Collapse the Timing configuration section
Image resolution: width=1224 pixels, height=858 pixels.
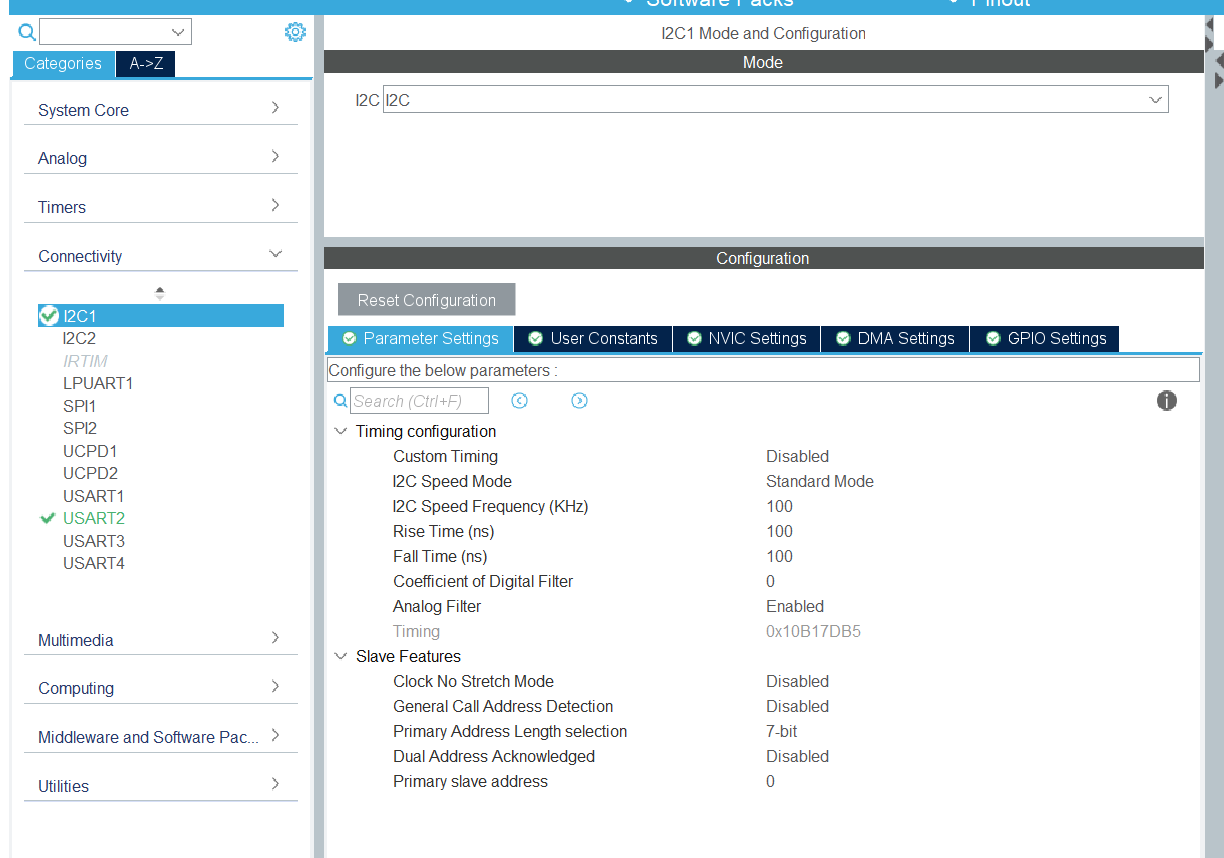tap(341, 432)
